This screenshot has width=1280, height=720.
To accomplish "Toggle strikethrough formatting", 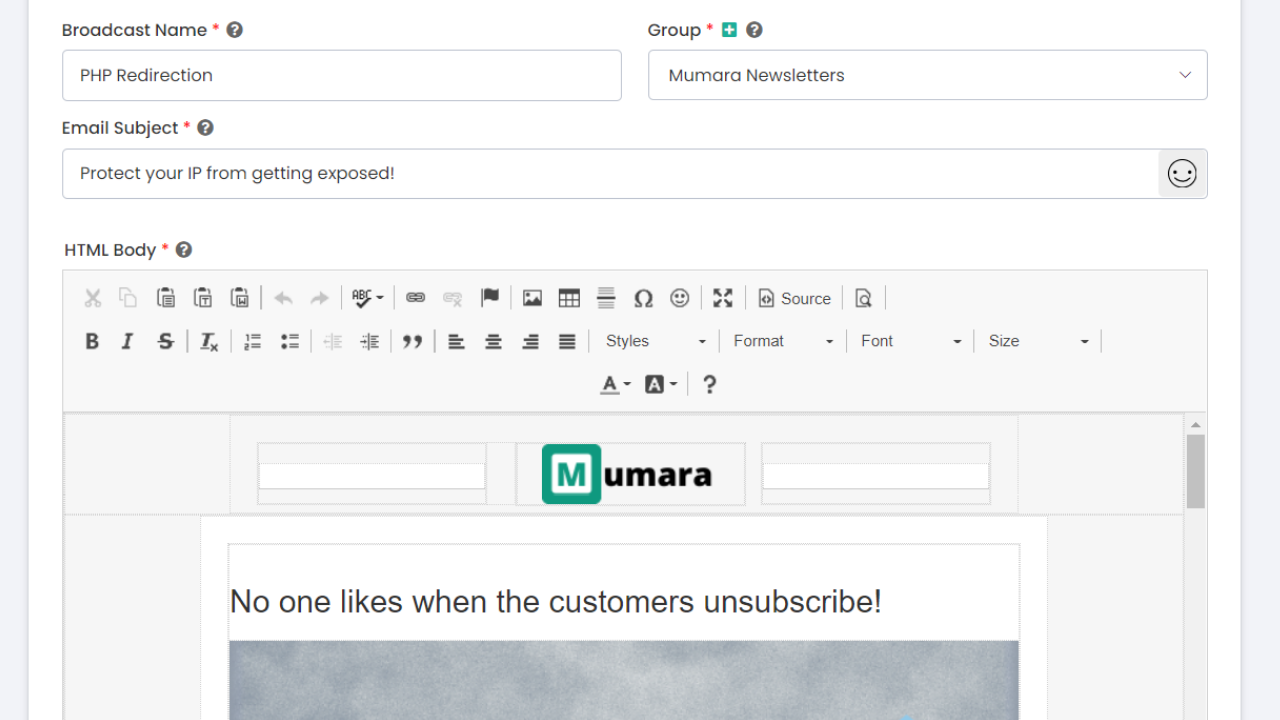I will click(166, 342).
